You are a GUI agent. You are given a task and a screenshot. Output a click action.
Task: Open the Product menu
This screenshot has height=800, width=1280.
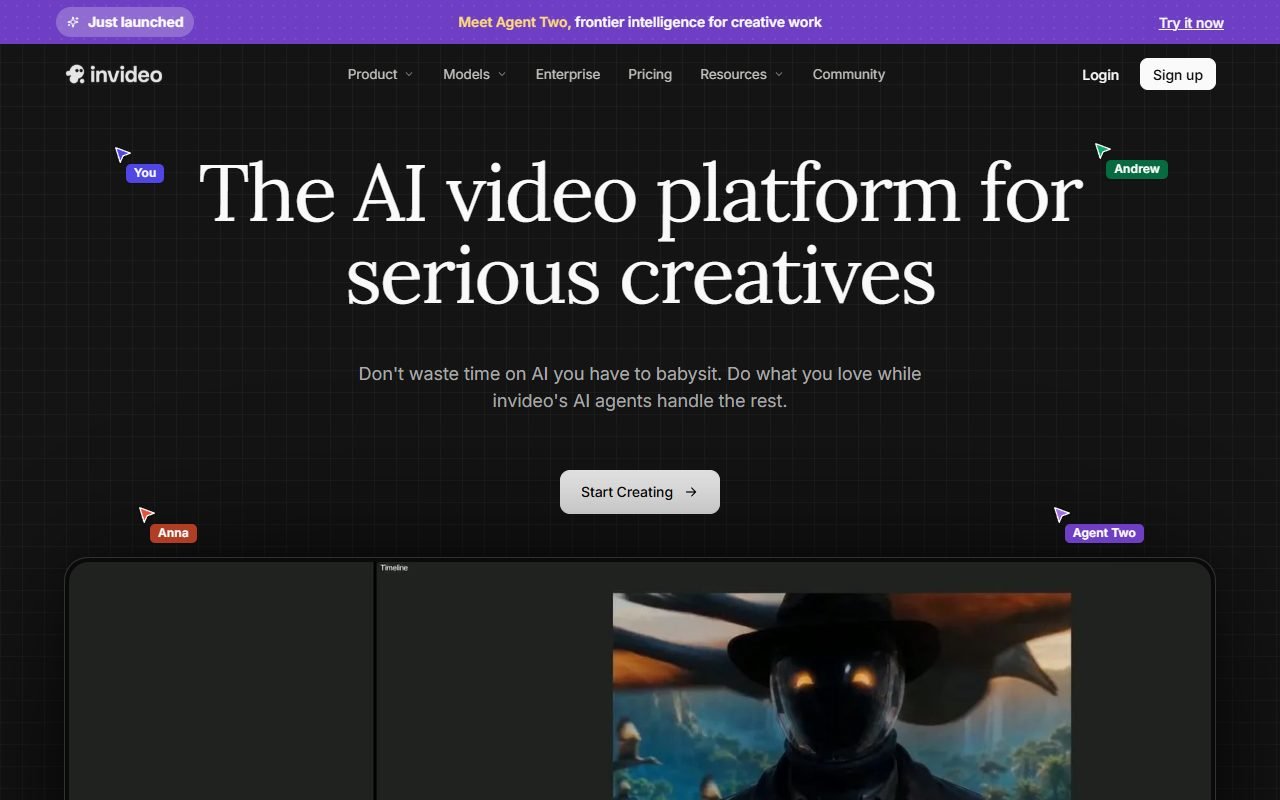pos(380,74)
